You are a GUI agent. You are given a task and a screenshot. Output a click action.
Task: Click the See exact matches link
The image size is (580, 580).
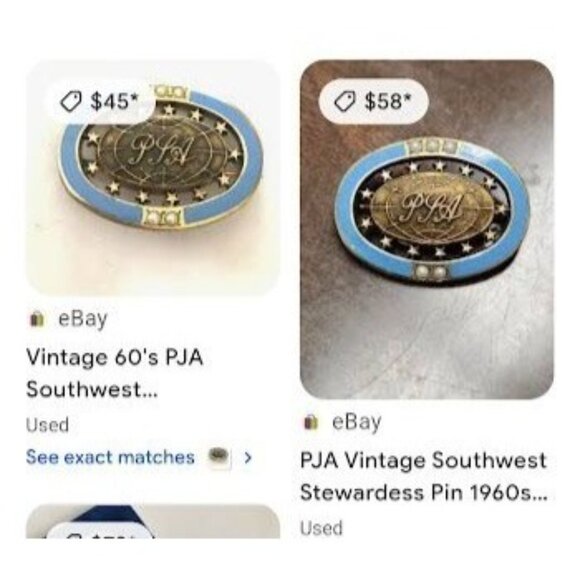tap(110, 457)
